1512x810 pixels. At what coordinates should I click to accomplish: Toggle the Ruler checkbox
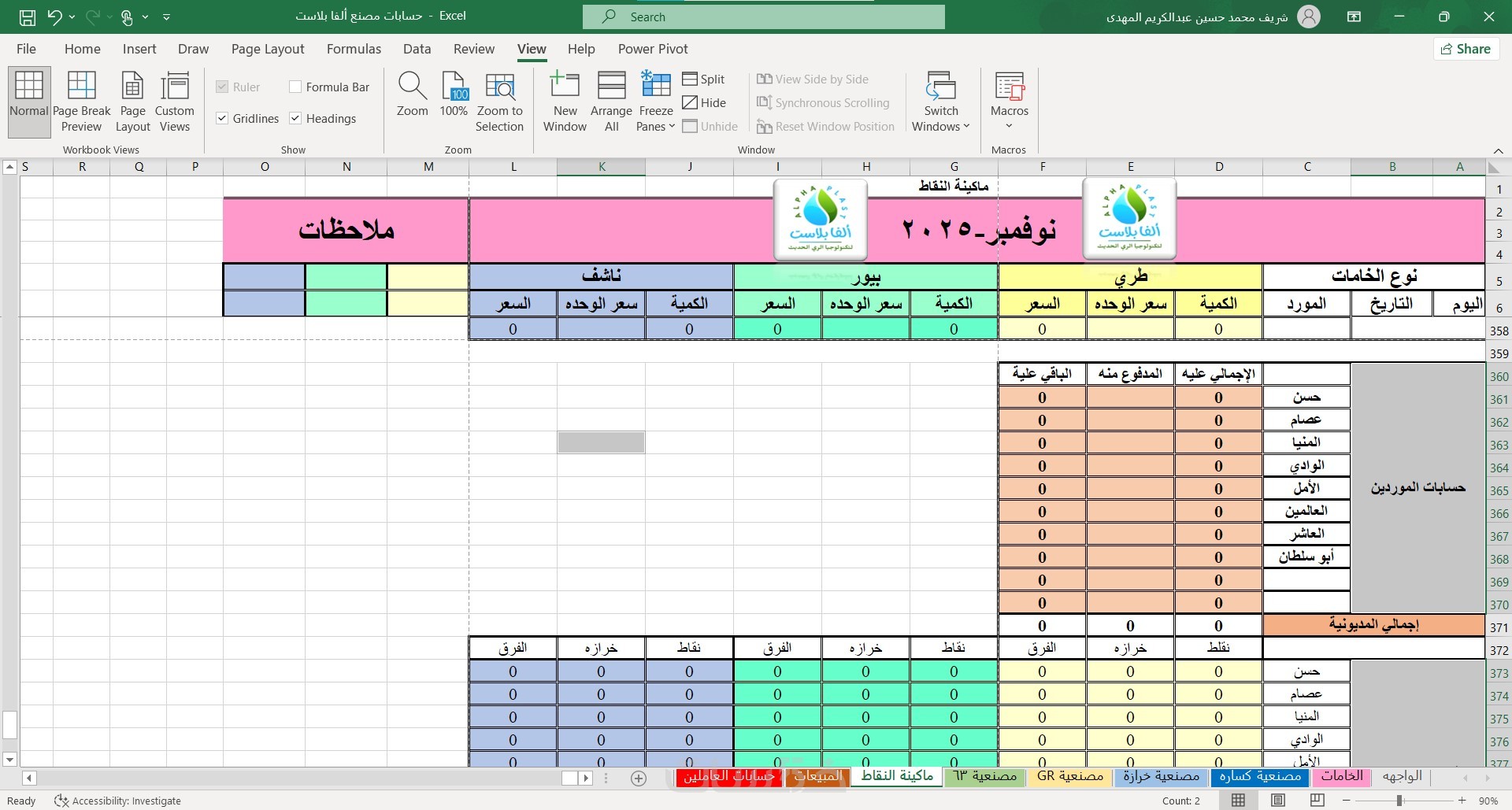pos(222,87)
